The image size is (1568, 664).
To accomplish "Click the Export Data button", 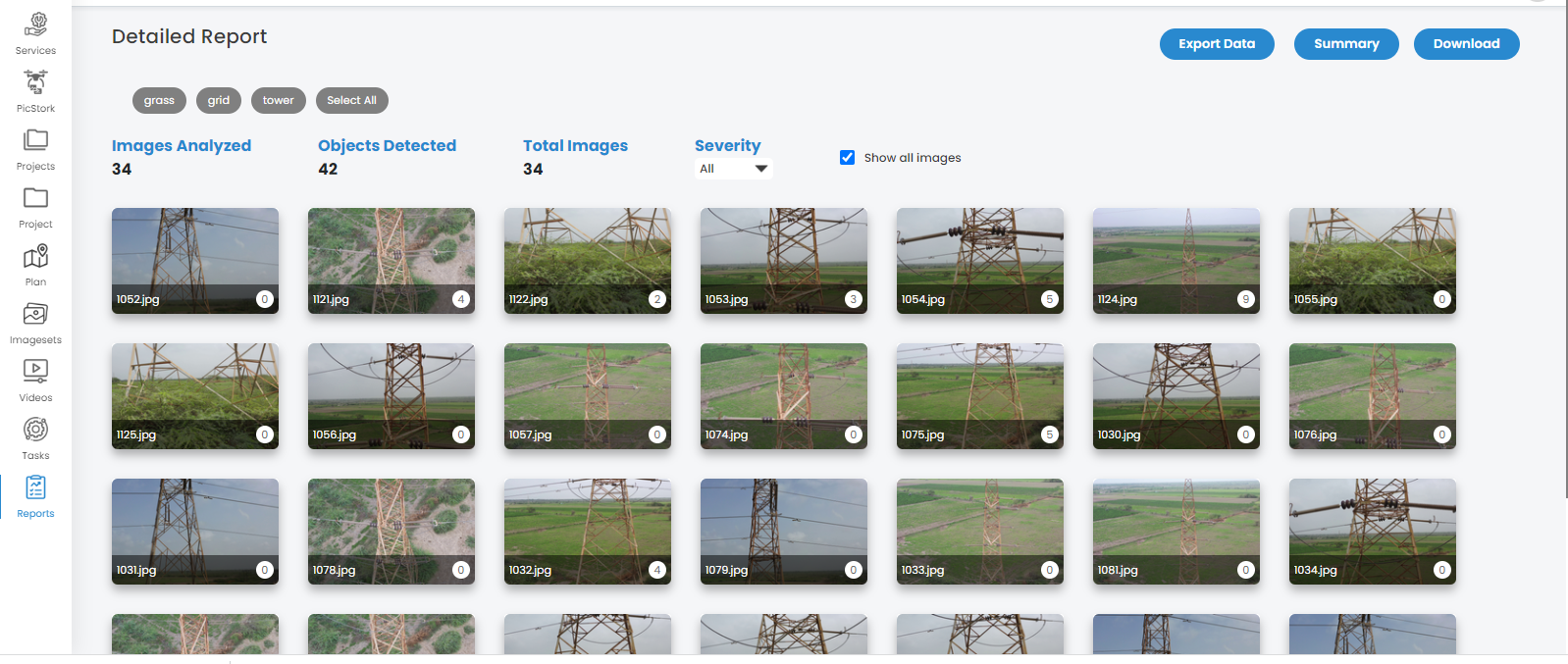I will [1217, 44].
